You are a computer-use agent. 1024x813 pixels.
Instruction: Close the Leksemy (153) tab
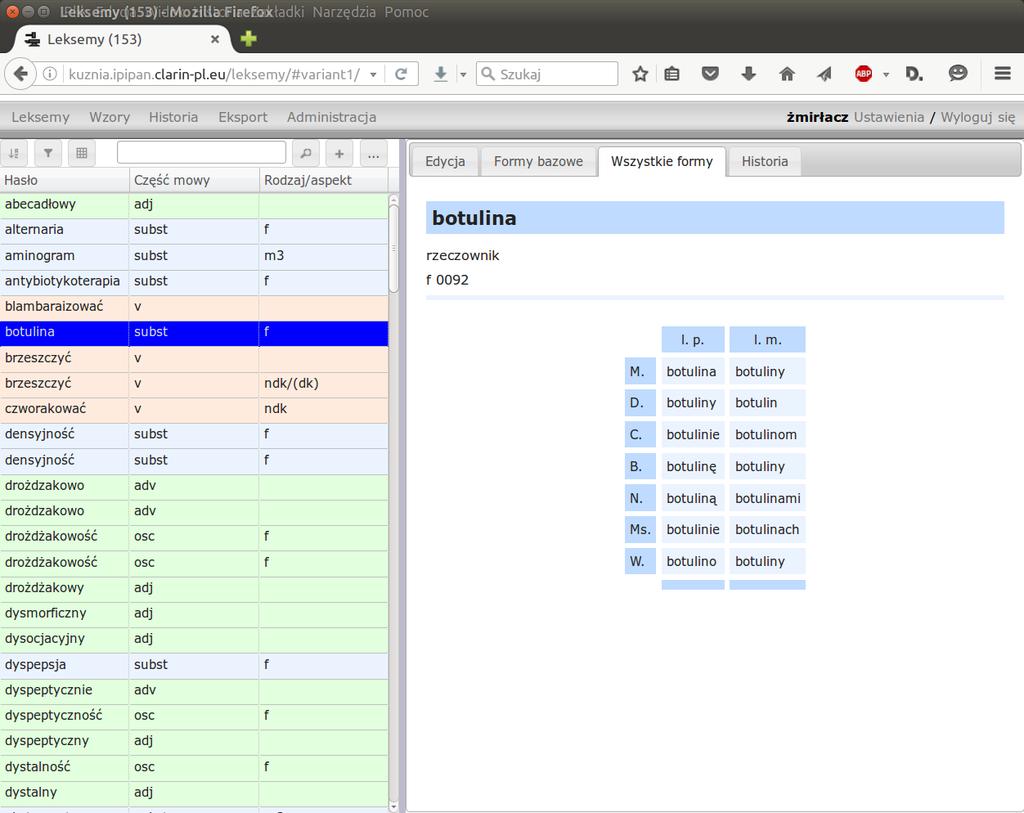tap(215, 39)
